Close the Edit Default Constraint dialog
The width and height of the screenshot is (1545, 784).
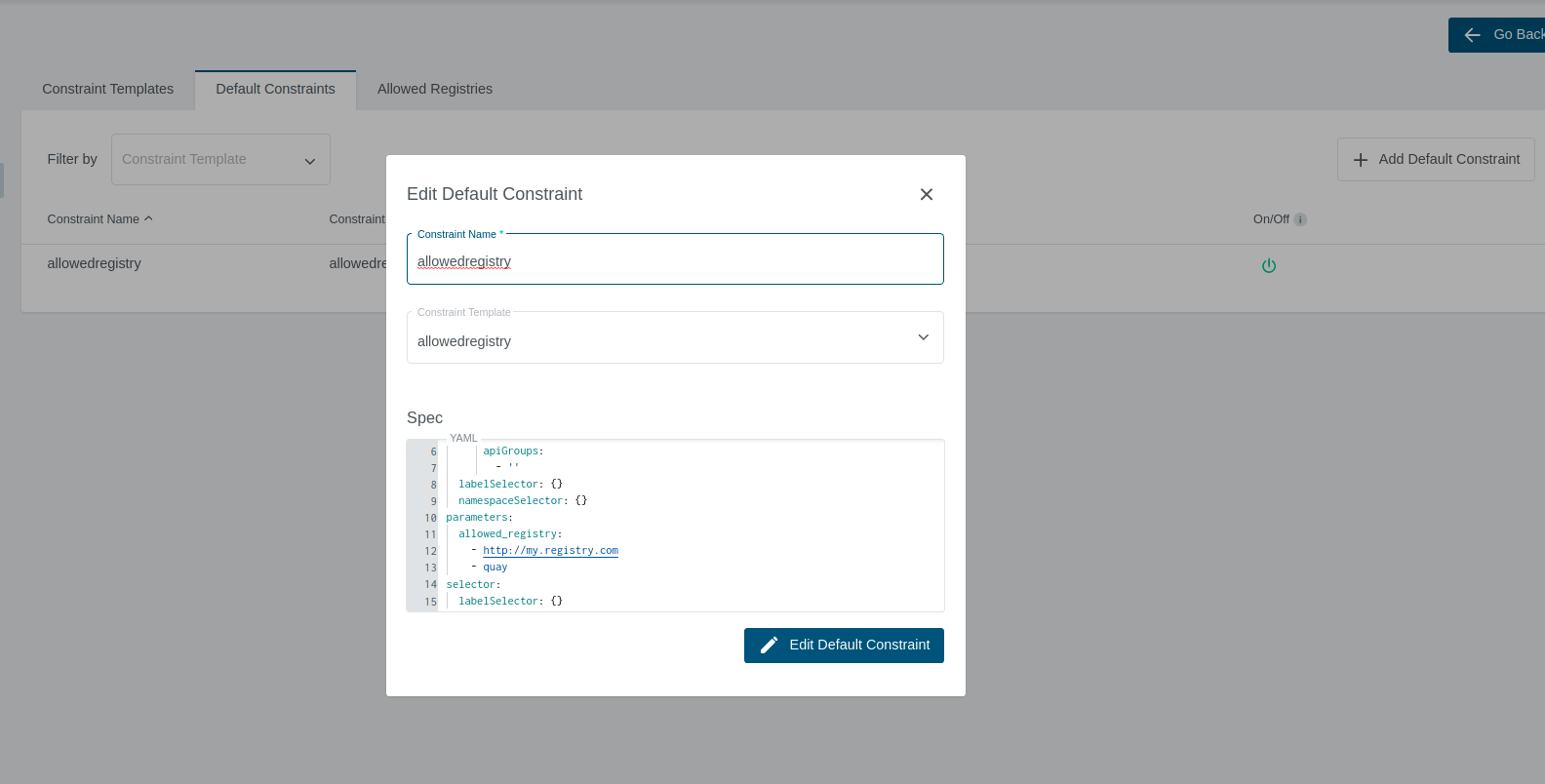pos(926,194)
